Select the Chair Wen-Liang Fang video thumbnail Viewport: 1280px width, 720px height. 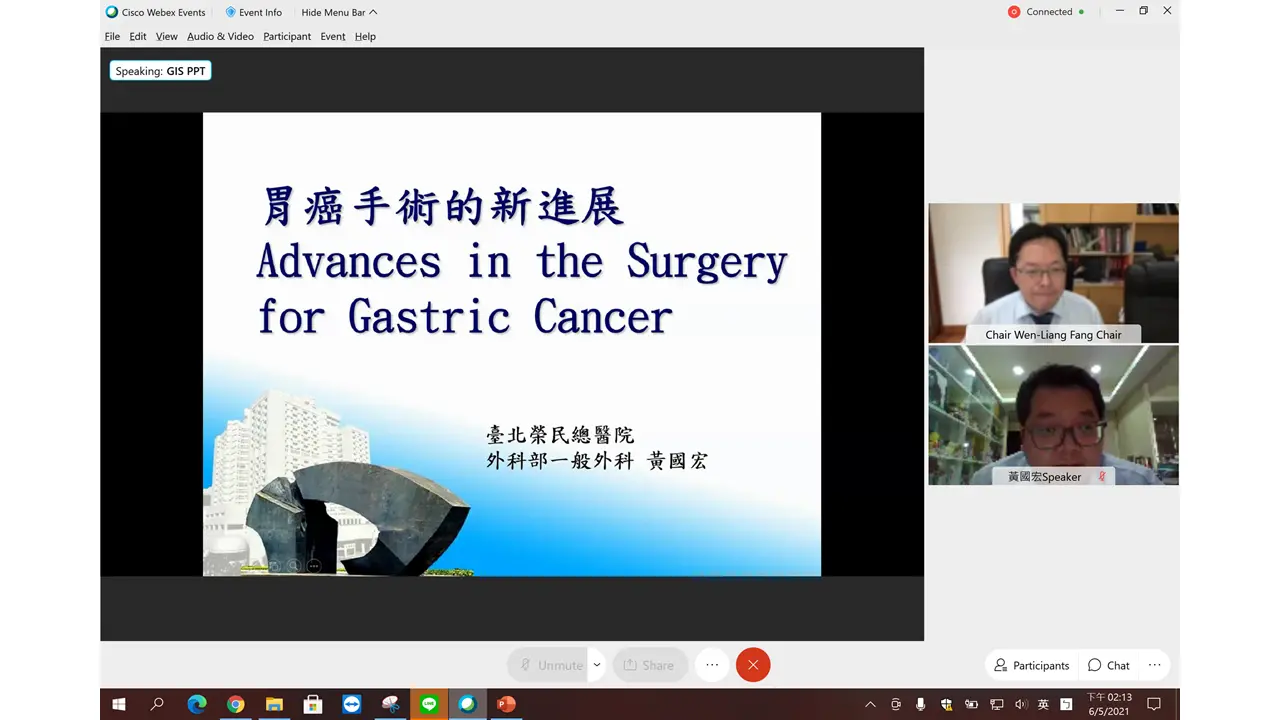coord(1053,273)
